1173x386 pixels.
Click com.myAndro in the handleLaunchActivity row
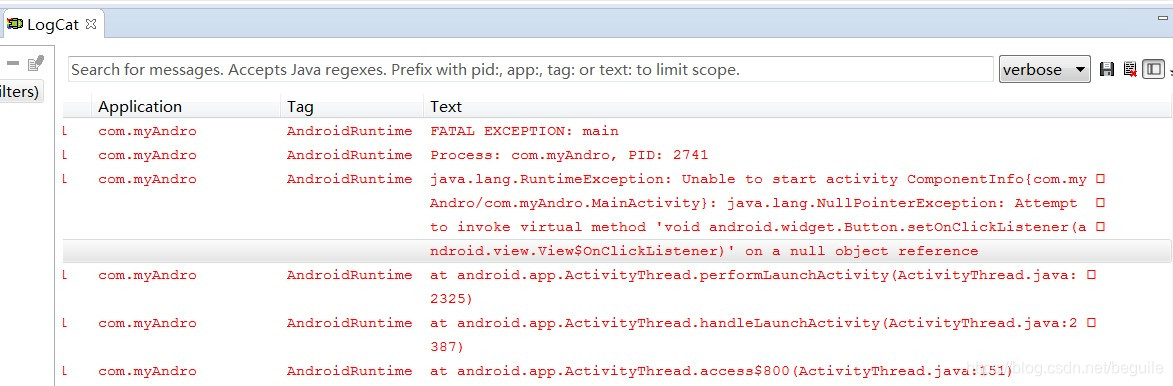point(147,322)
